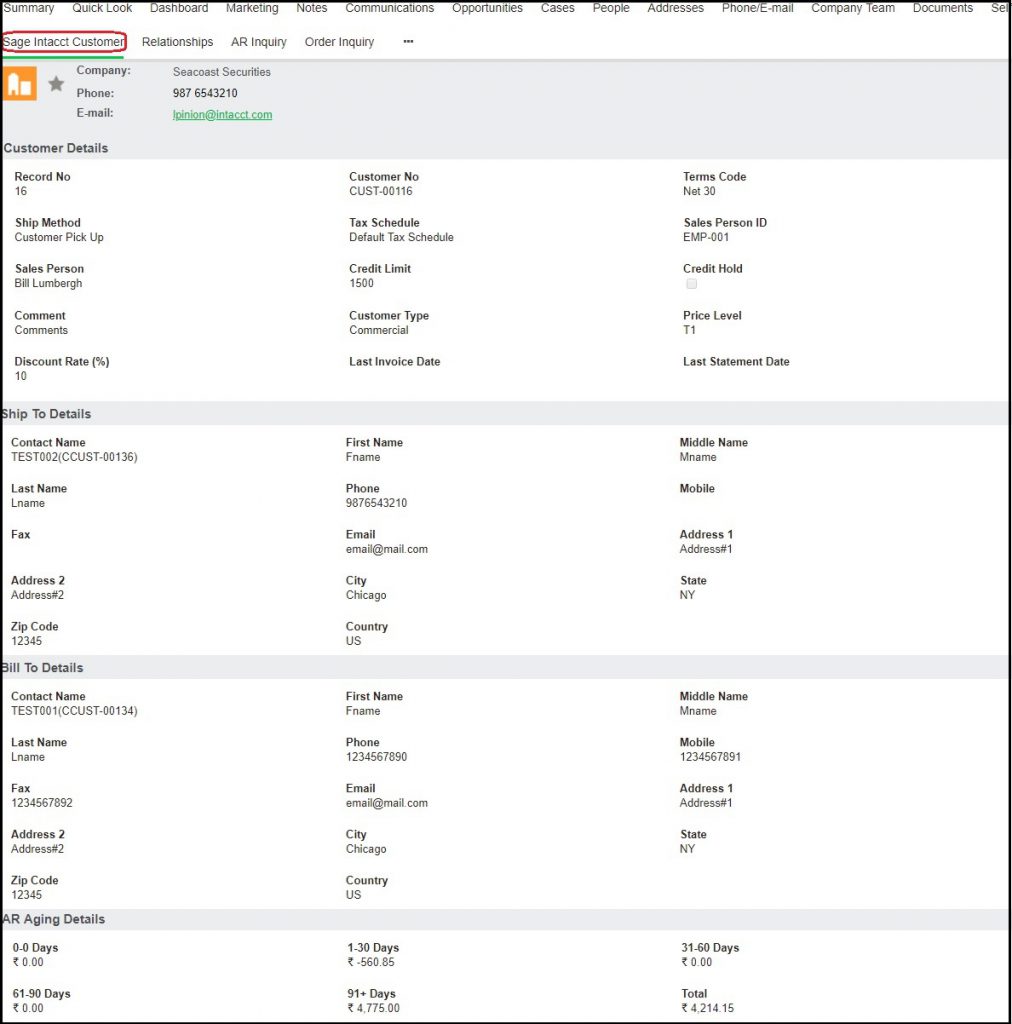Click the sales person ID EMP-001
The height and width of the screenshot is (1024, 1012).
point(706,237)
